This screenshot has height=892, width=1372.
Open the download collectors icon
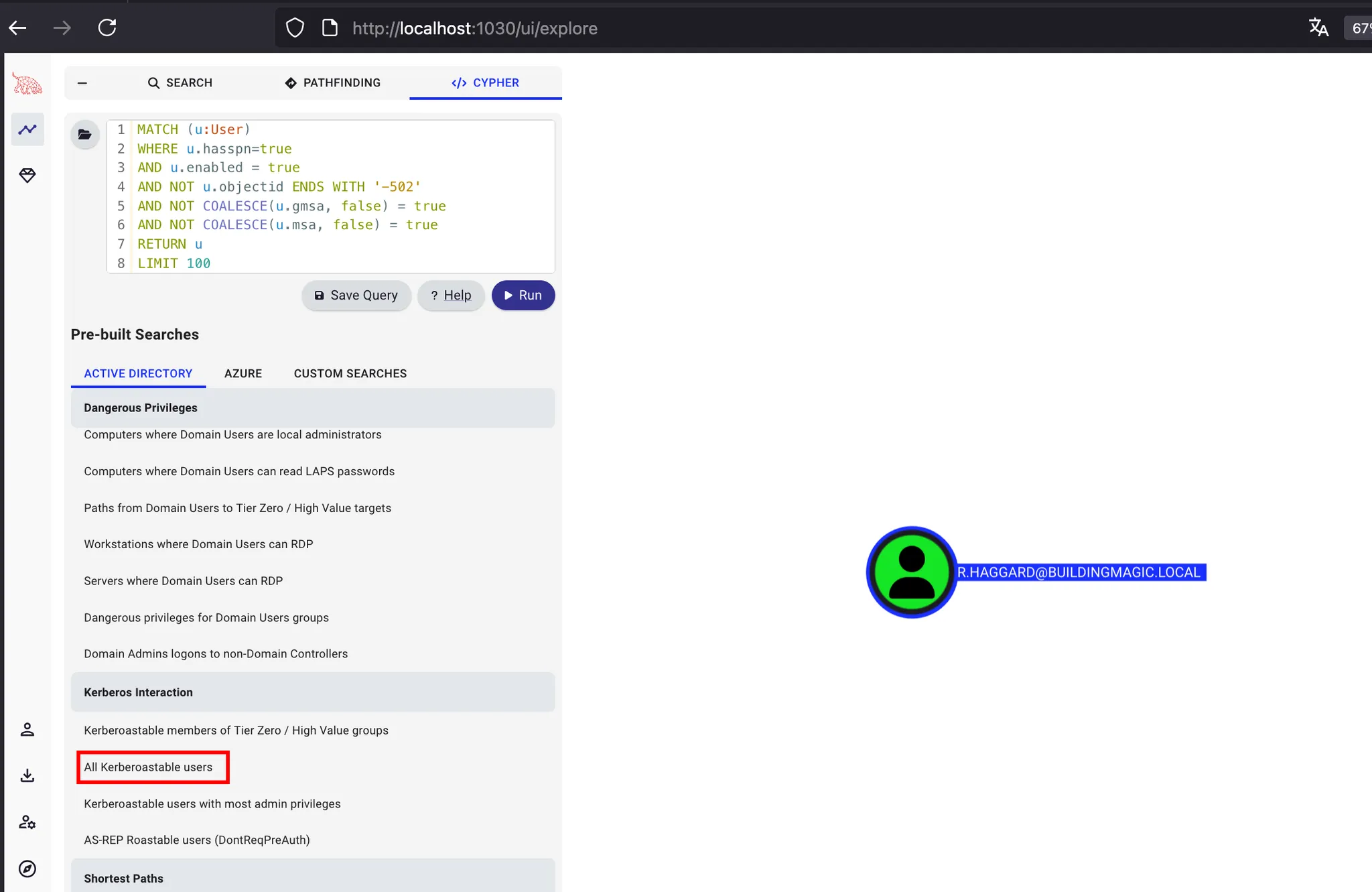pyautogui.click(x=27, y=775)
